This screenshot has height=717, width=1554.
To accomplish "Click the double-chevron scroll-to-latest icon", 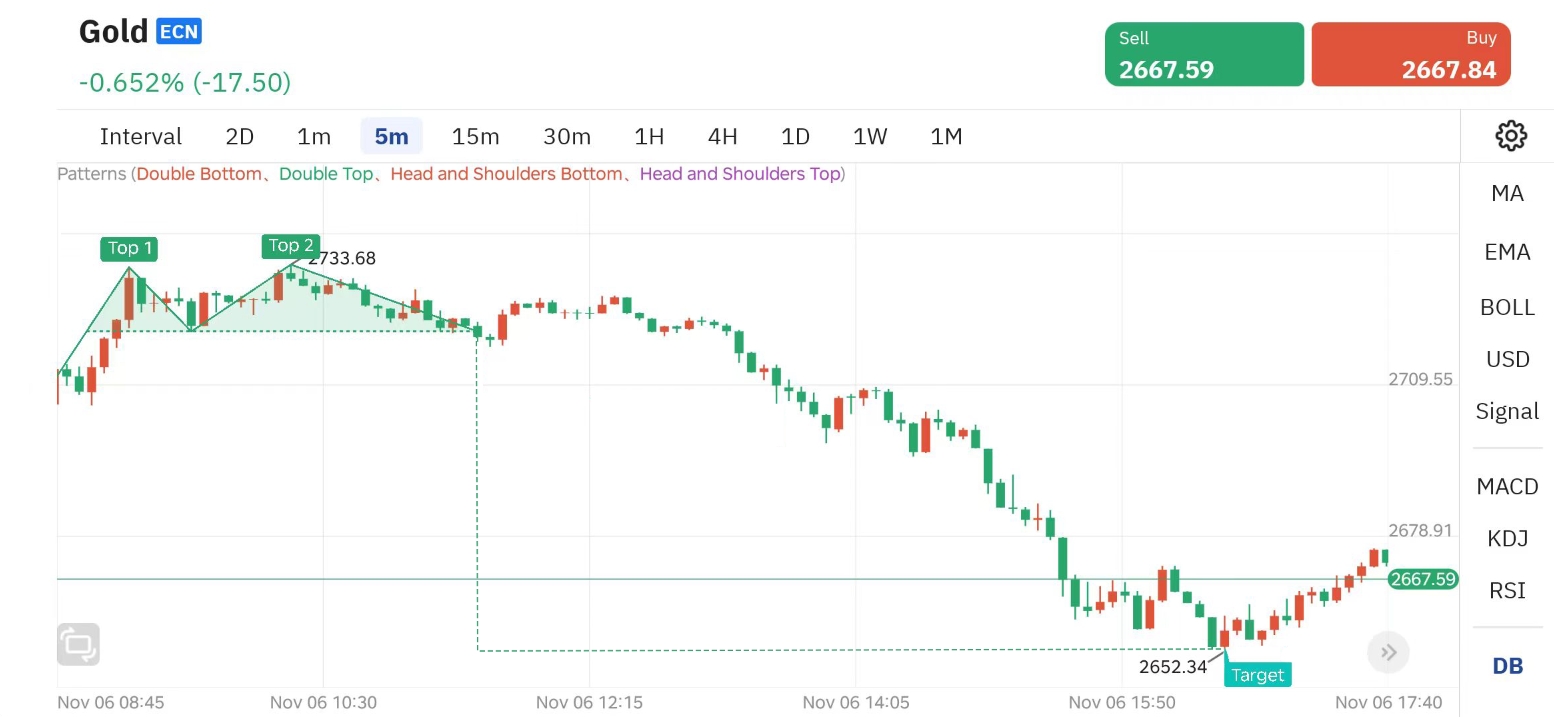I will pos(1388,653).
